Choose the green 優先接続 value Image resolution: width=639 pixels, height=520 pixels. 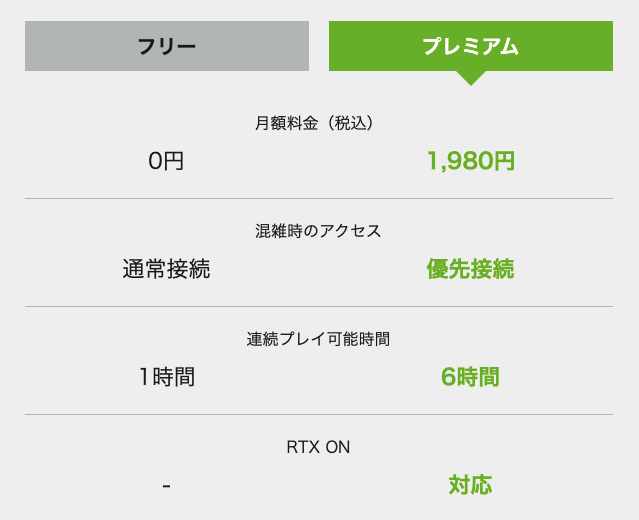pos(471,269)
